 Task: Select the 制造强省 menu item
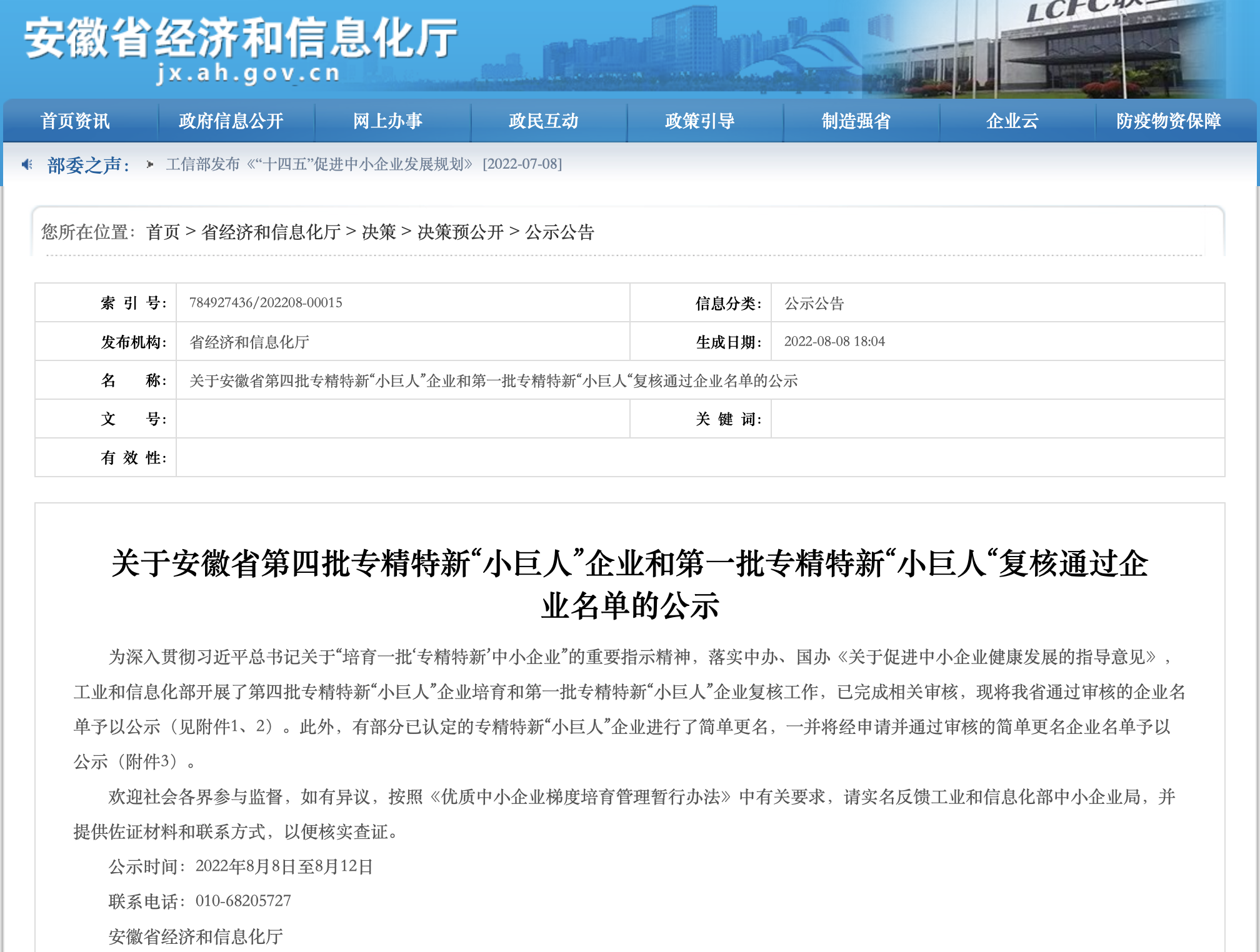coord(856,121)
